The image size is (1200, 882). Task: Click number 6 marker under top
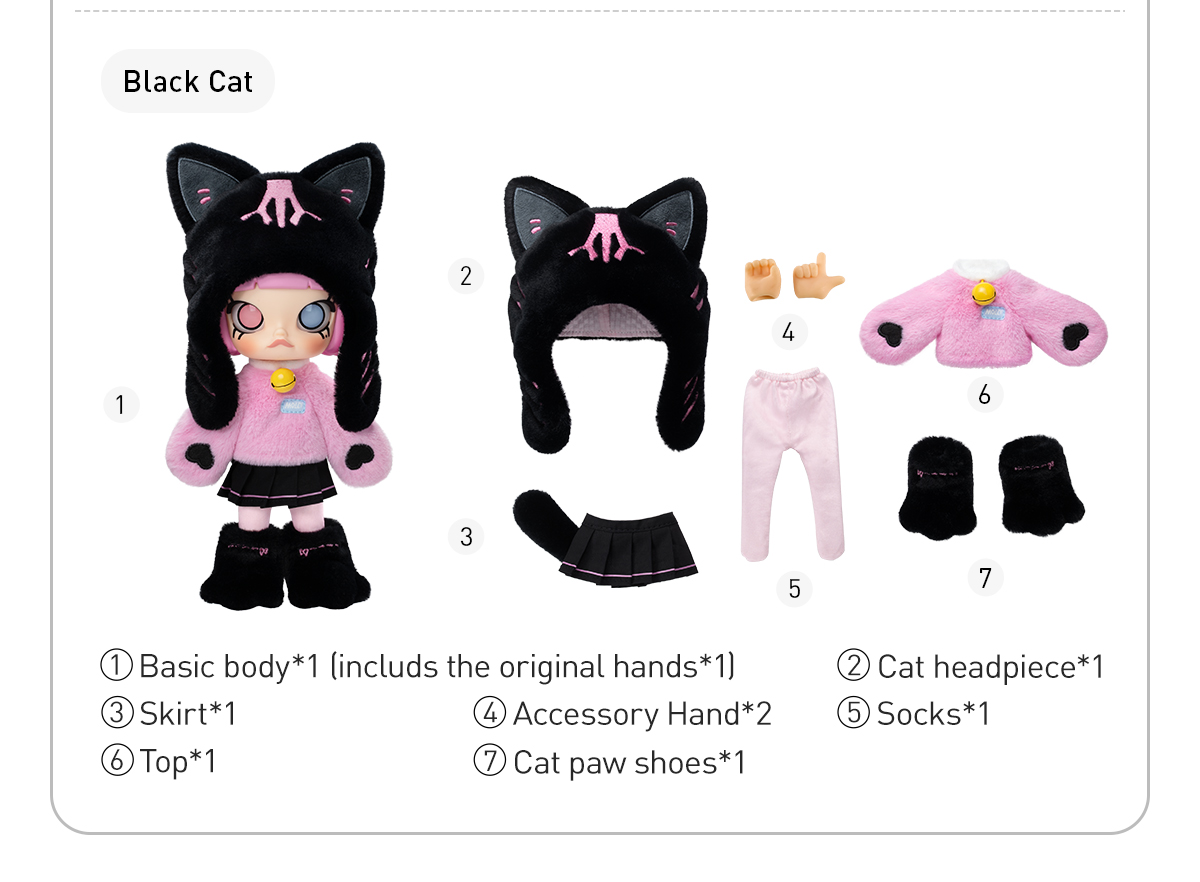984,395
